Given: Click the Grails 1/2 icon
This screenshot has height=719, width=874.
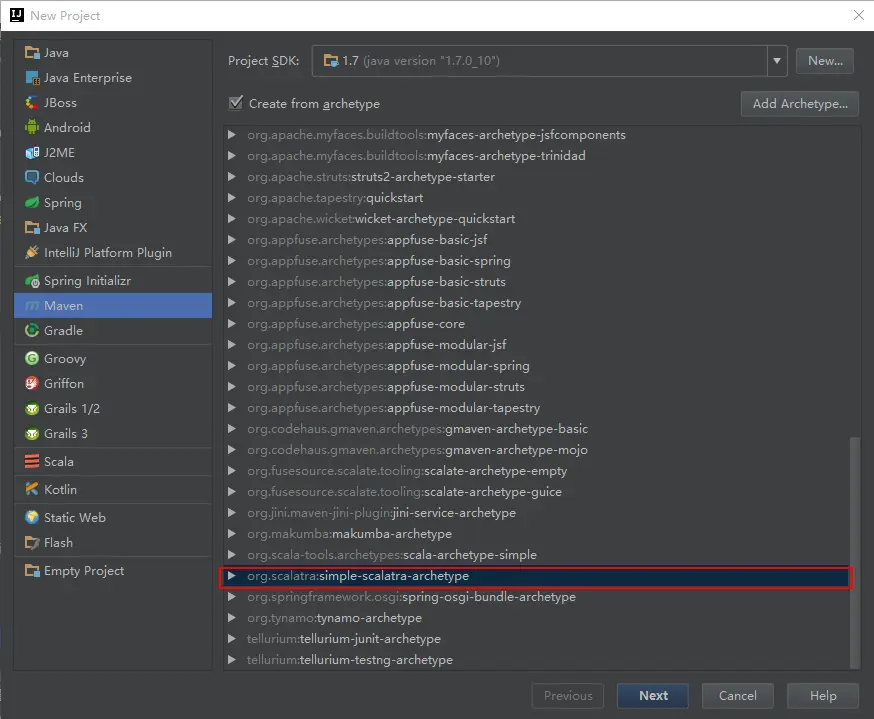Looking at the screenshot, I should tap(32, 409).
